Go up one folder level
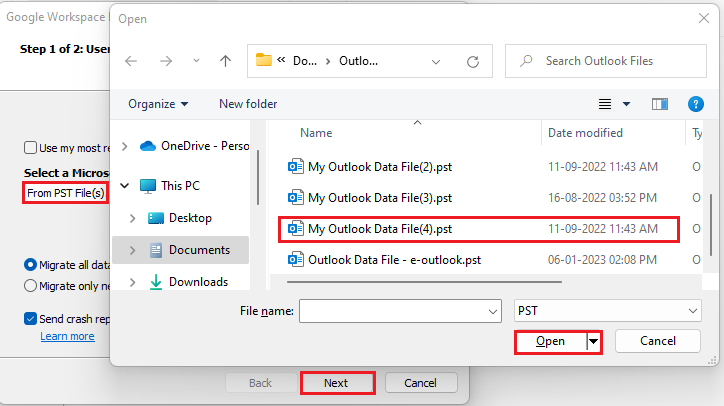Viewport: 724px width, 406px height. pyautogui.click(x=225, y=61)
